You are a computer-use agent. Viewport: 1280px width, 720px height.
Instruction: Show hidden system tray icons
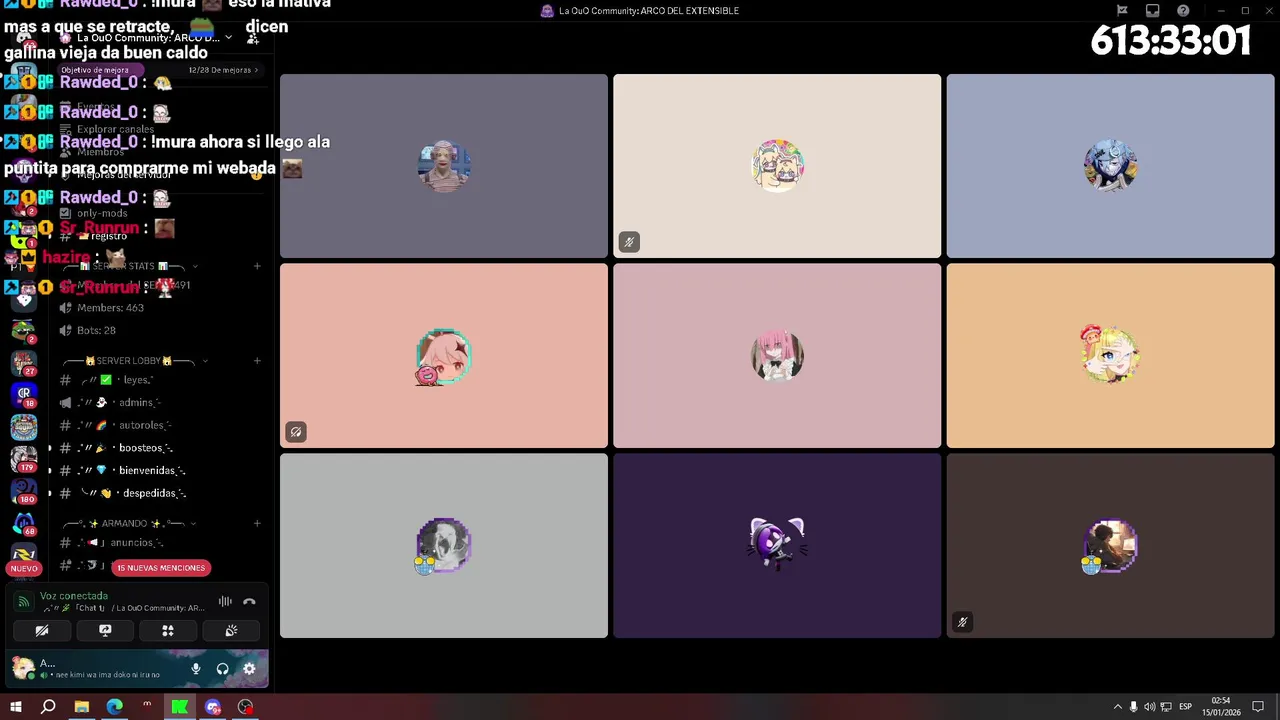point(1118,707)
